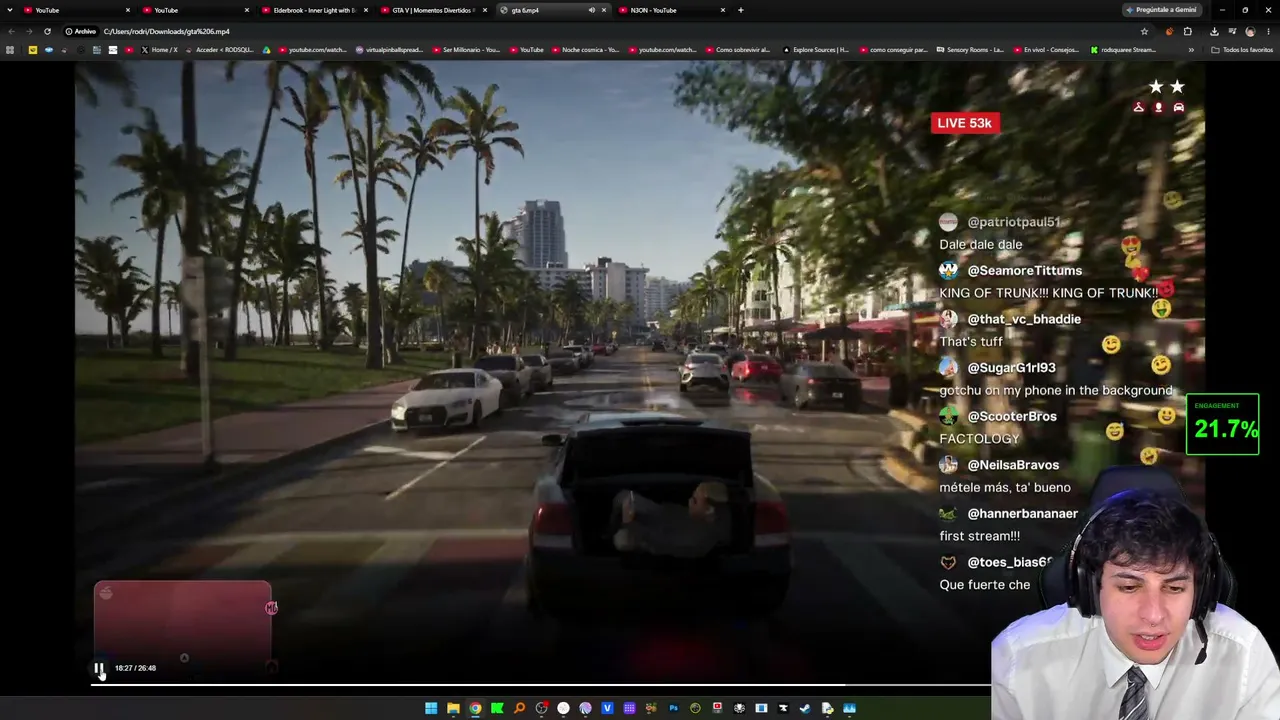1280x720 pixels.
Task: Close the Elderbrook - Inner Light tab
Action: 365,10
